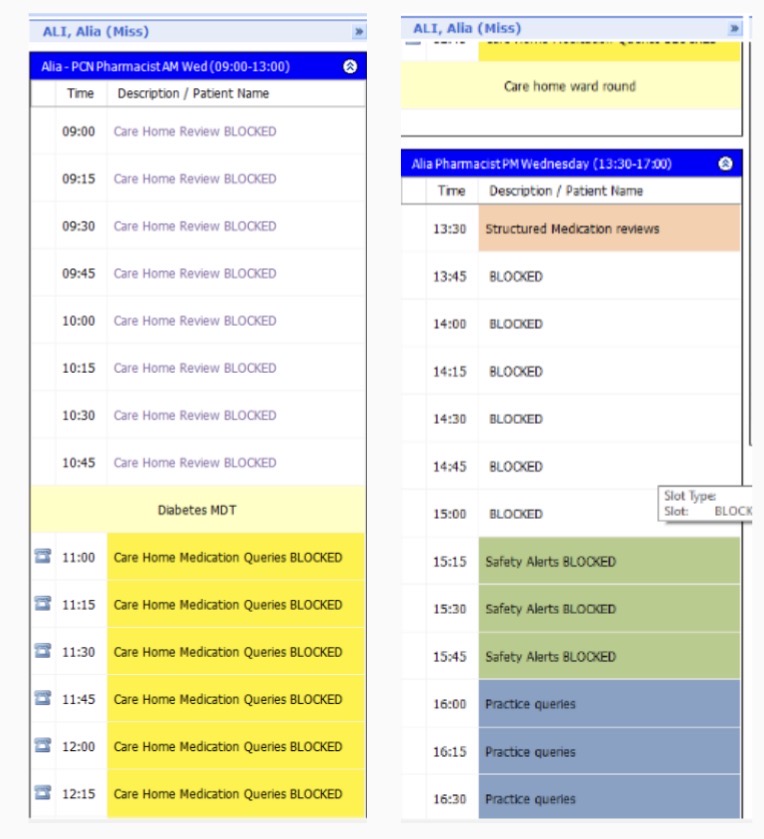This screenshot has width=764, height=839.
Task: Click the slot icon beside 12:15
Action: 42,793
